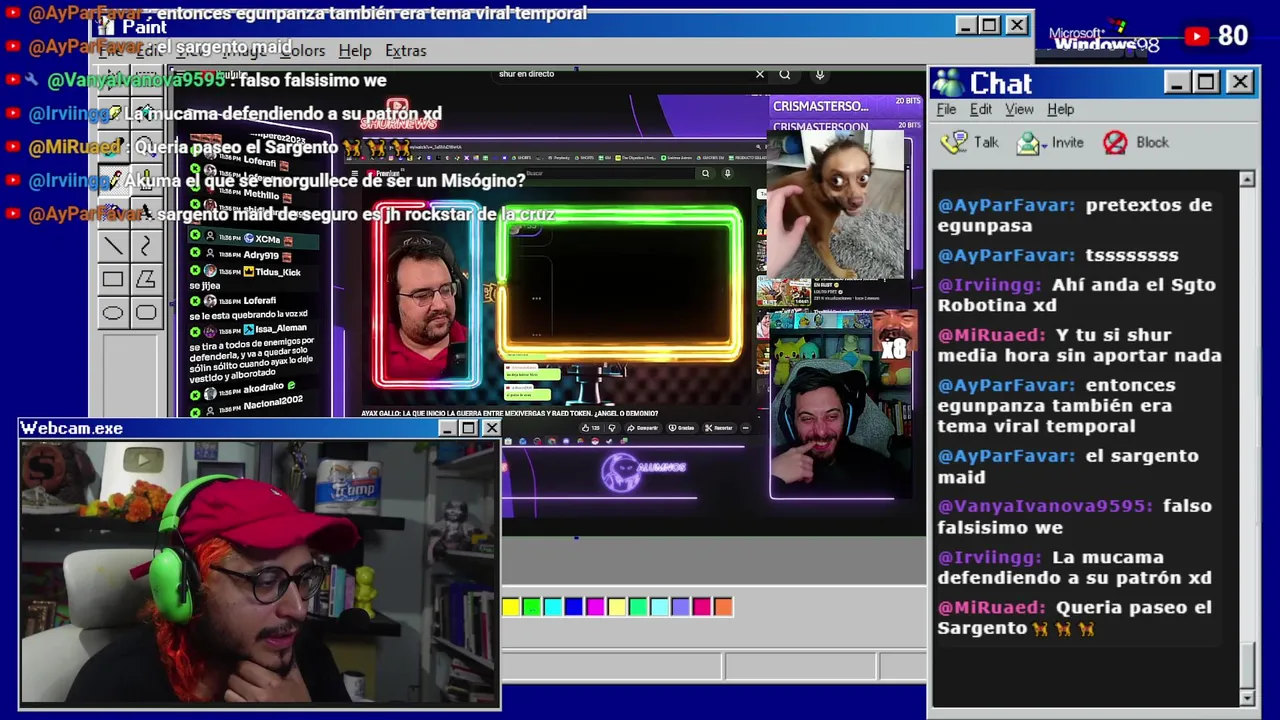Click 'Adry919' in stream chat list
This screenshot has width=1280, height=720.
tap(261, 255)
